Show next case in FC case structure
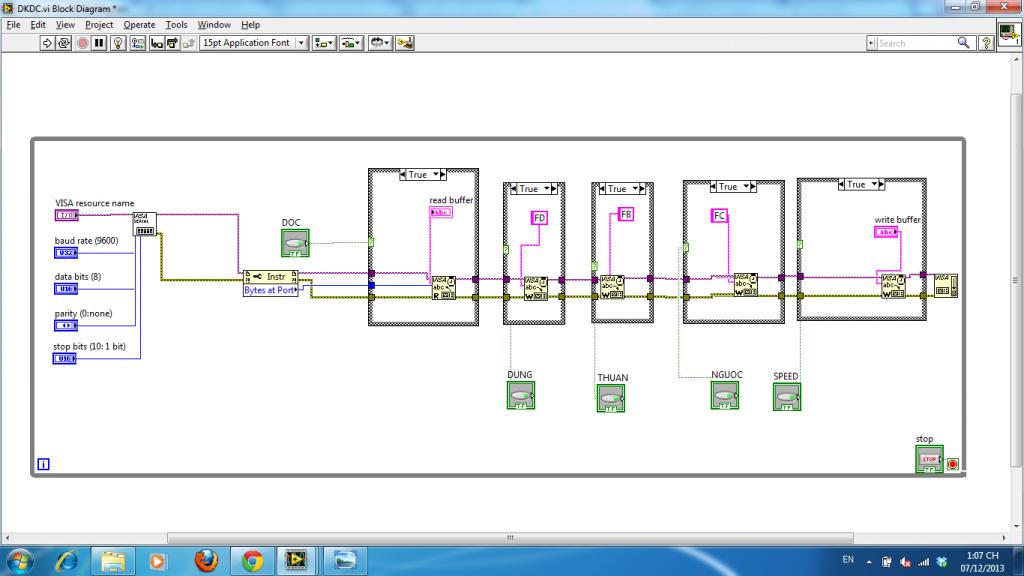This screenshot has width=1024, height=576. point(752,187)
